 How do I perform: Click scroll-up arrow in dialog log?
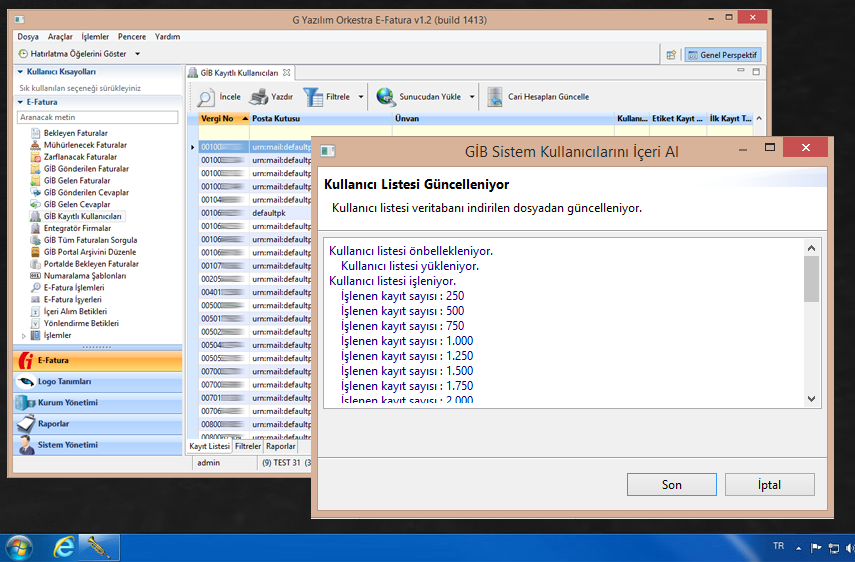pyautogui.click(x=811, y=249)
